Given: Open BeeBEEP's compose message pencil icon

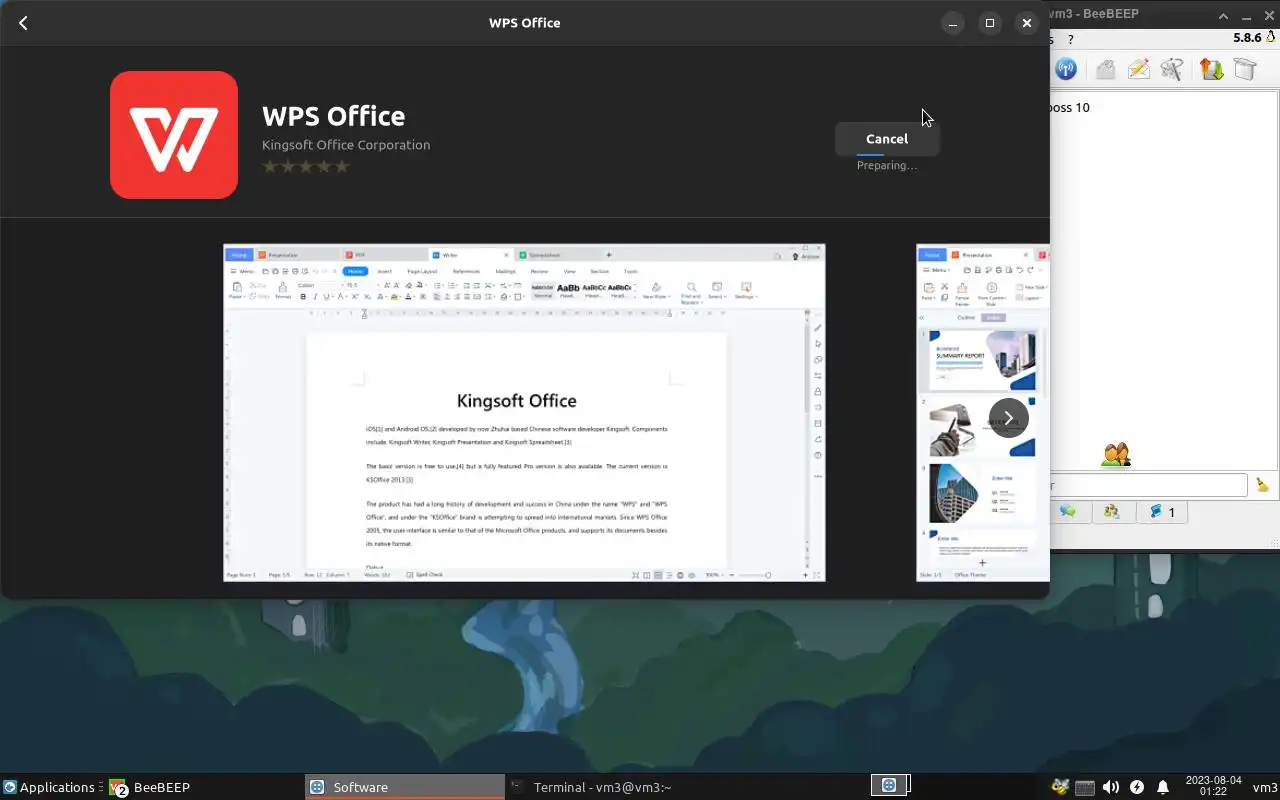Looking at the screenshot, I should [1138, 69].
